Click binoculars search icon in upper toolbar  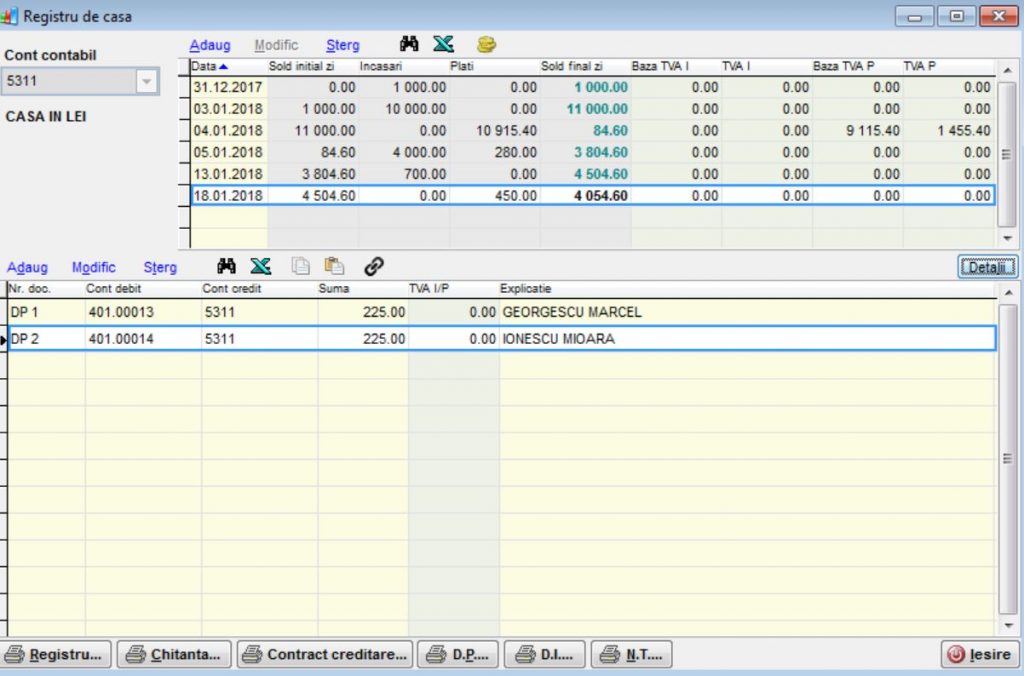coord(409,45)
